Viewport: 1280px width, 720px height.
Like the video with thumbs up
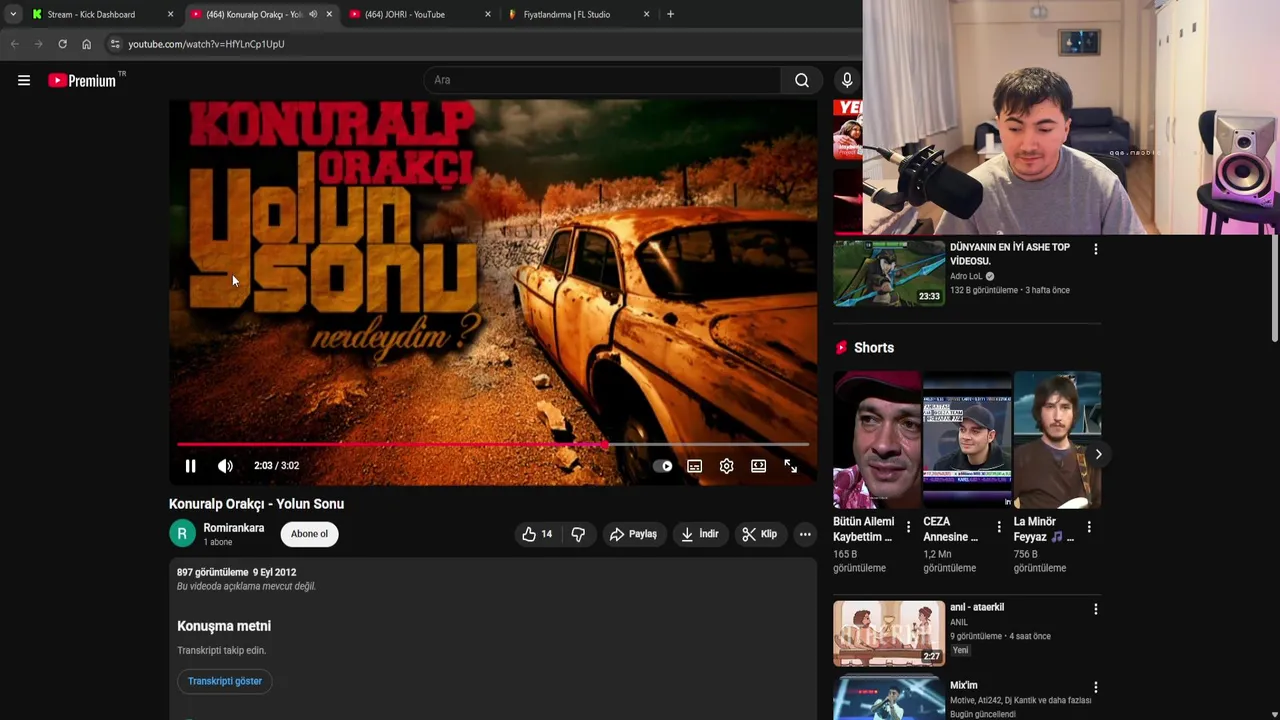(537, 534)
